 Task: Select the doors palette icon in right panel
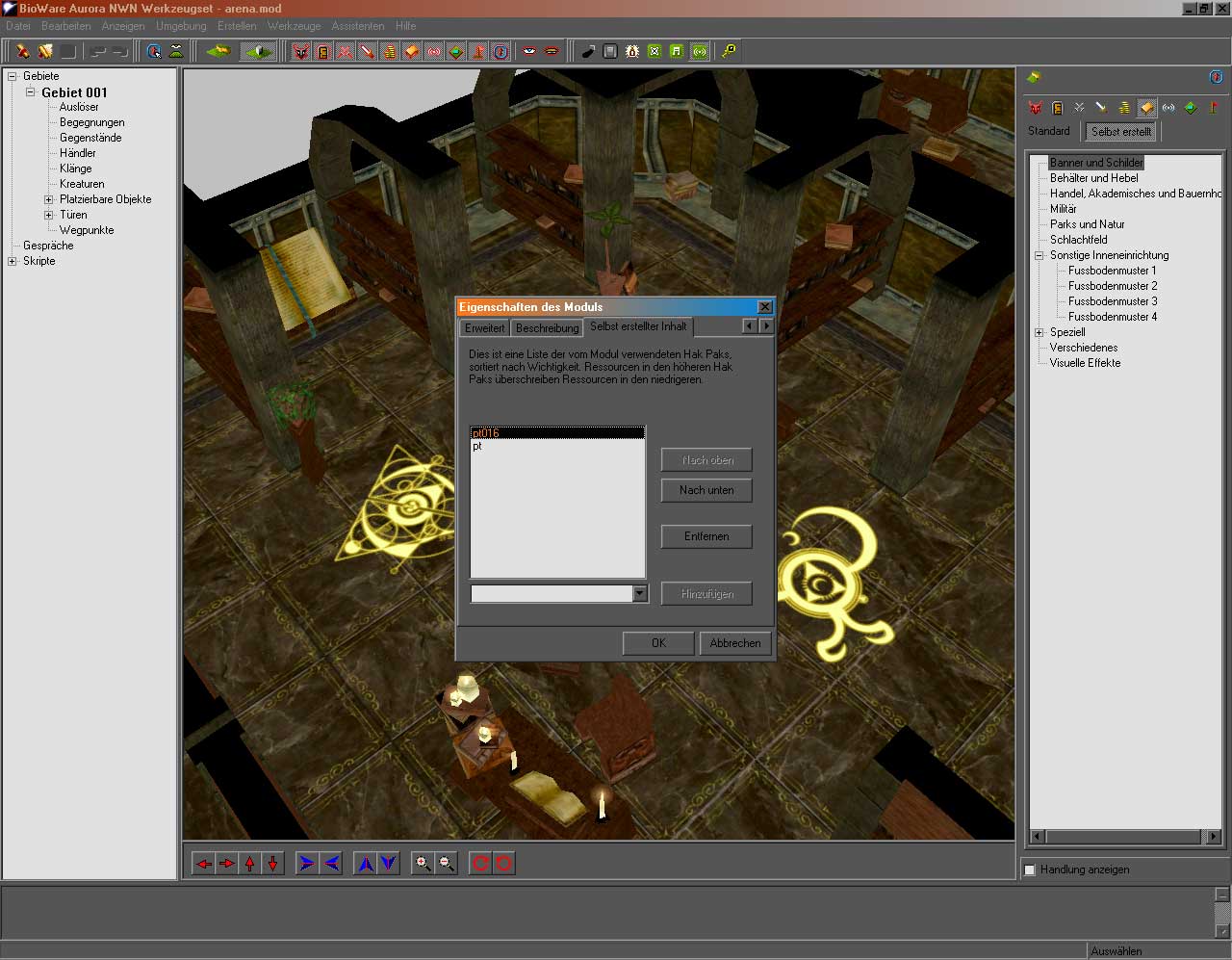pos(1057,108)
